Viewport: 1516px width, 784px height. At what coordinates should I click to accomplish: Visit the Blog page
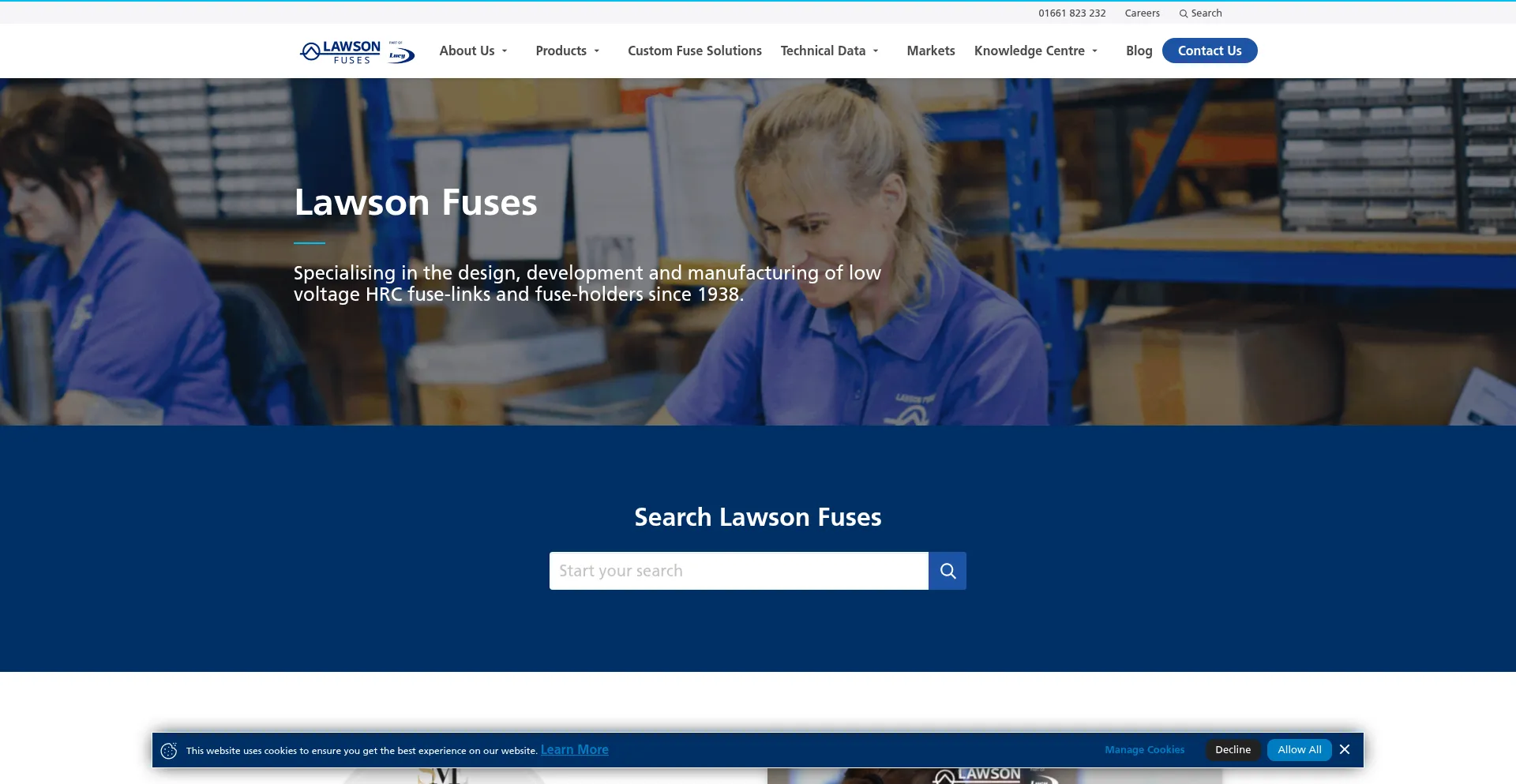coord(1139,51)
